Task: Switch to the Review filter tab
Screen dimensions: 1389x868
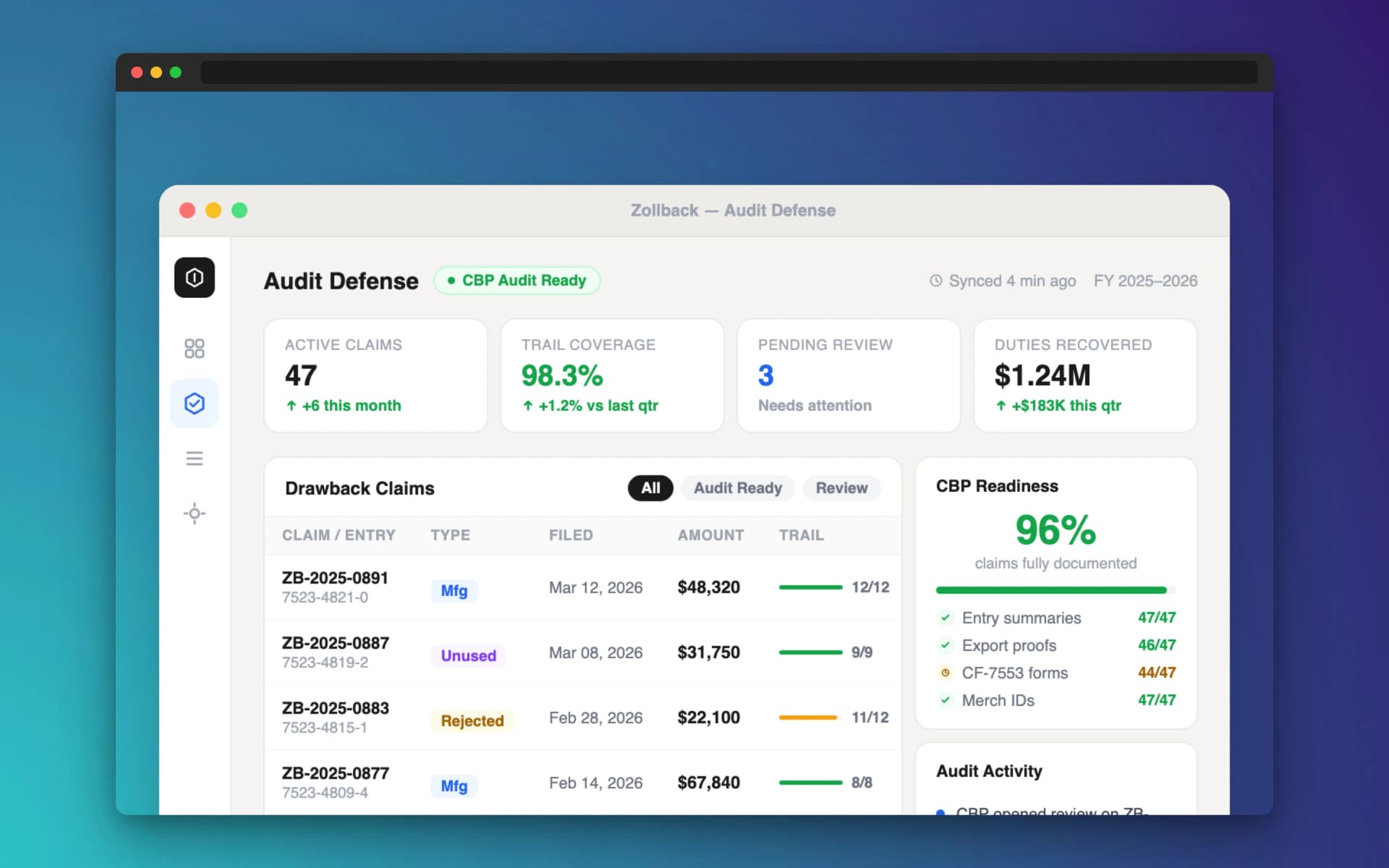Action: (841, 488)
